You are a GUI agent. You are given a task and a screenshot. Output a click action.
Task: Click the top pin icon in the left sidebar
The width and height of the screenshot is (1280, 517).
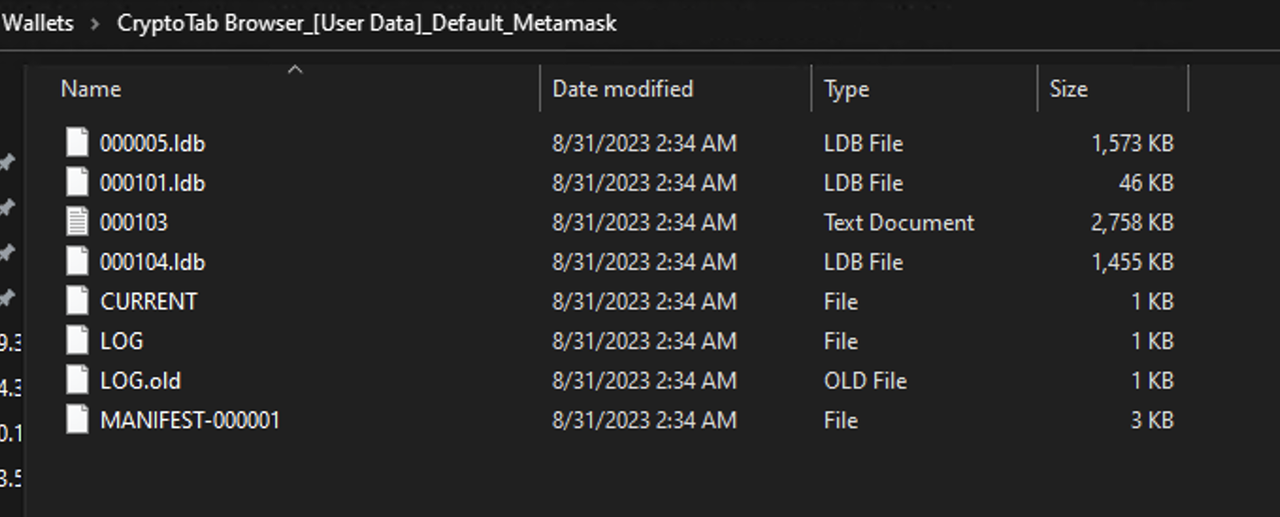pos(7,161)
